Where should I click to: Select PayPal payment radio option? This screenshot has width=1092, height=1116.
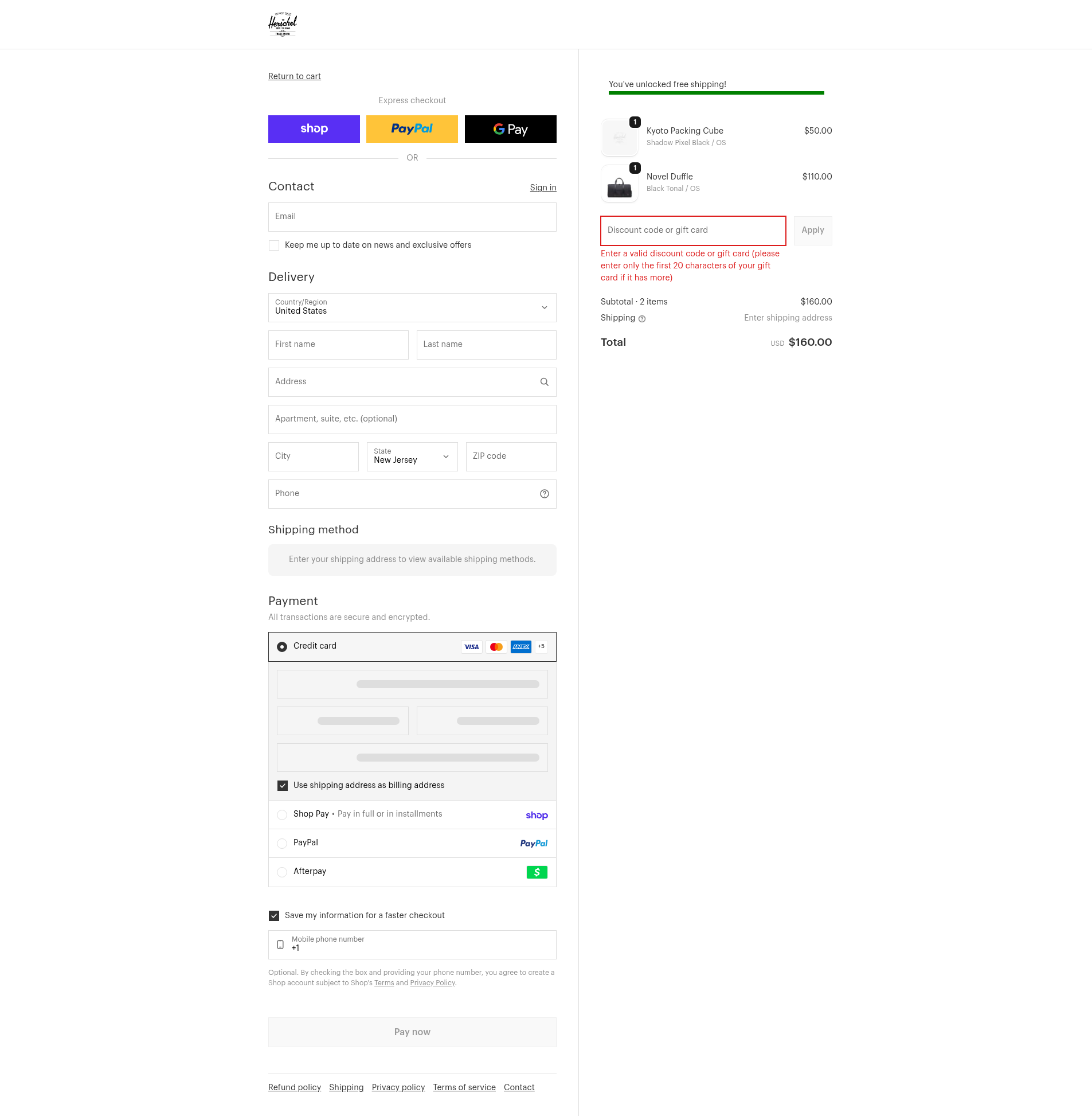point(282,844)
